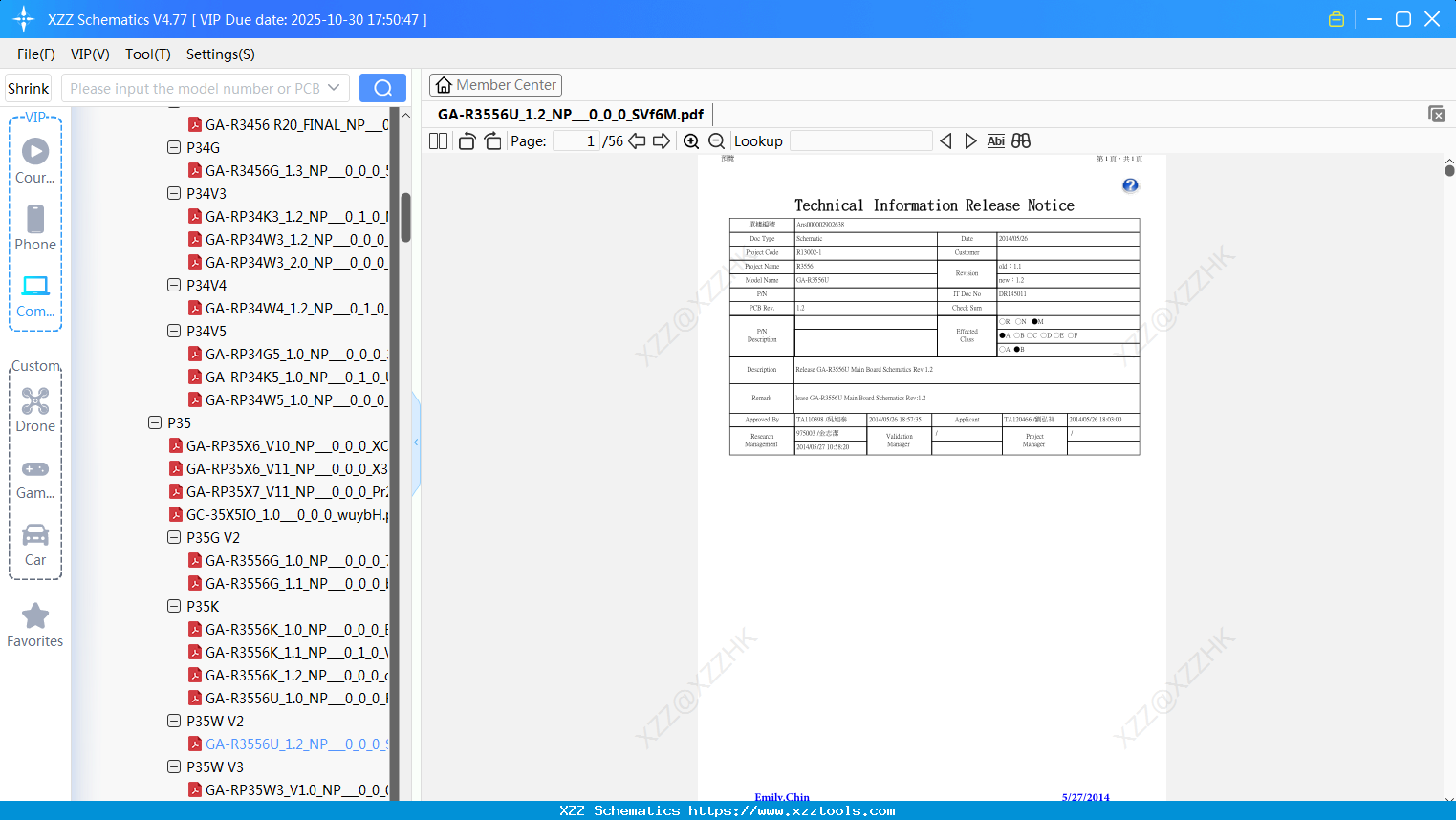Click the PDF viewer vertical scrollbar thumb
Viewport: 1456px width, 820px height.
pyautogui.click(x=1449, y=170)
